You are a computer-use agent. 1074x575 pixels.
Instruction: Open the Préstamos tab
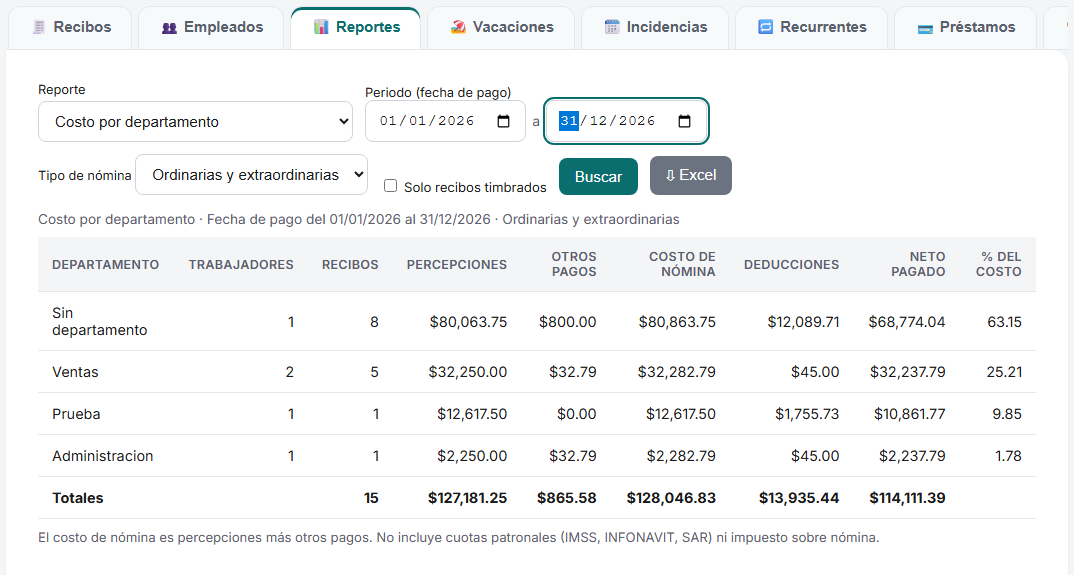coord(965,27)
